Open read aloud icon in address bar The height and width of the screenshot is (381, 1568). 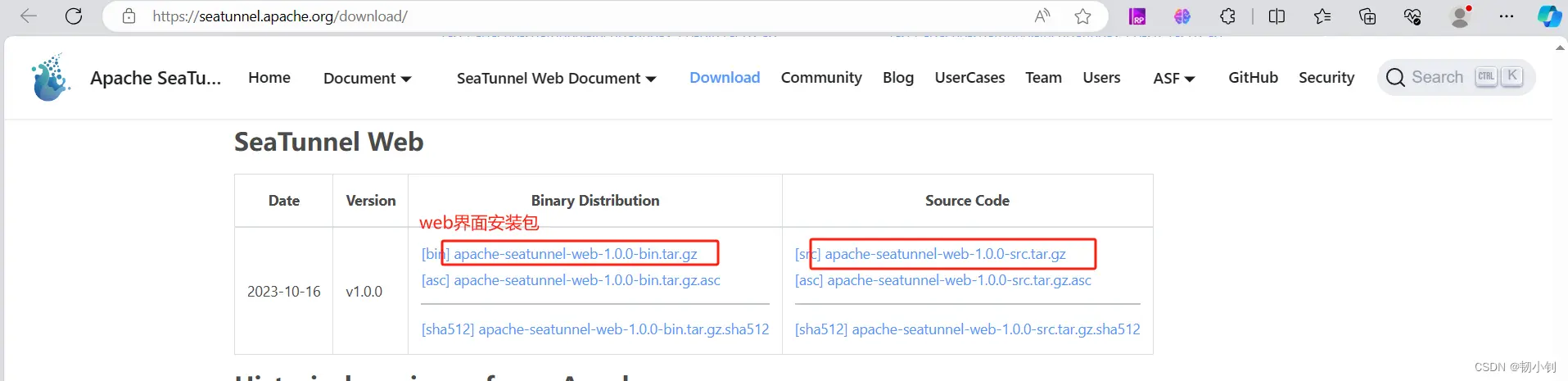pos(1042,16)
